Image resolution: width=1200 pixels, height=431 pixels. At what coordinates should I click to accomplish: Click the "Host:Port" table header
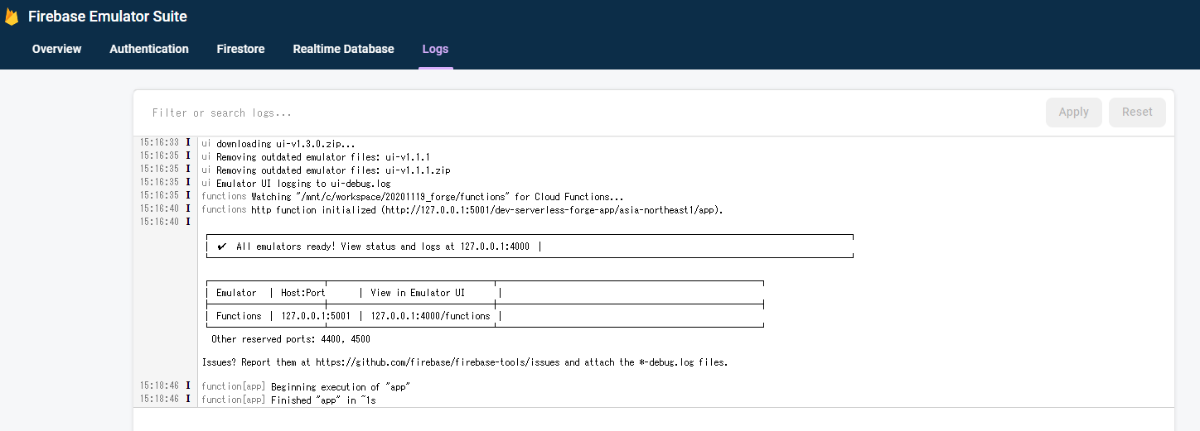pyautogui.click(x=303, y=292)
